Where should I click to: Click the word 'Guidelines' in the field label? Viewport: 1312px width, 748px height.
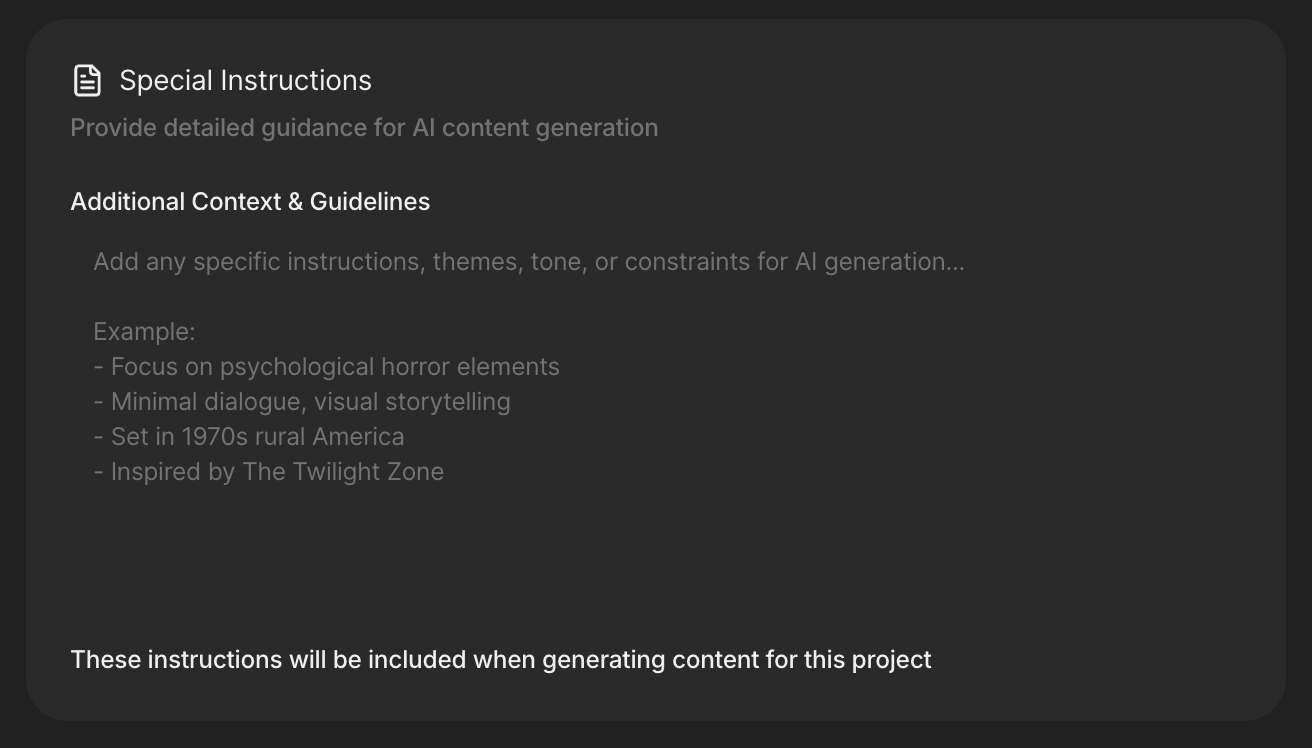[370, 201]
